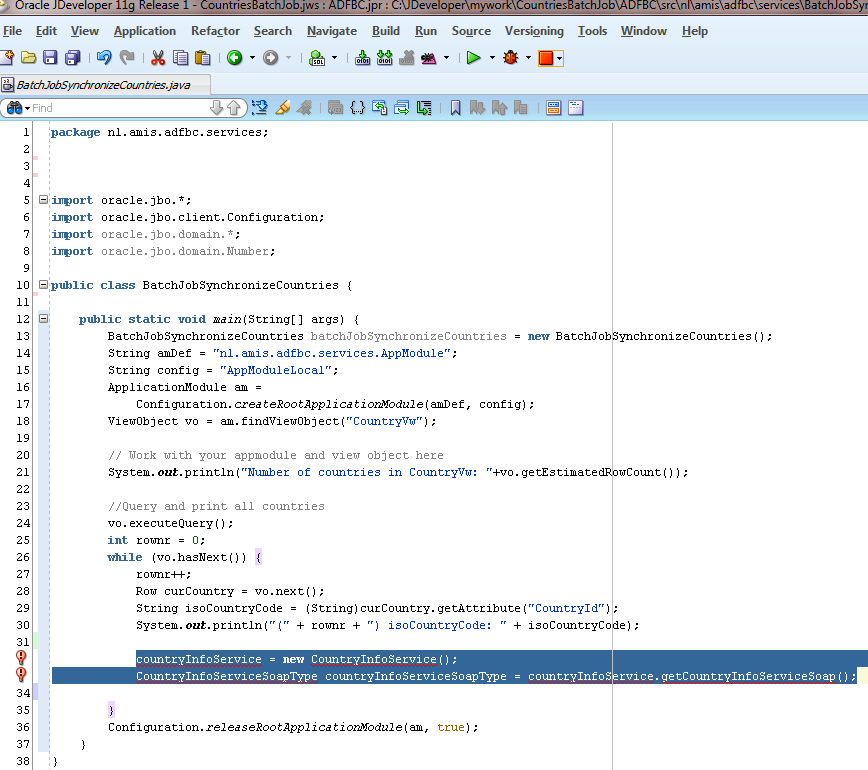The height and width of the screenshot is (770, 868).
Task: Click the error marker on line 32
Action: click(x=21, y=658)
